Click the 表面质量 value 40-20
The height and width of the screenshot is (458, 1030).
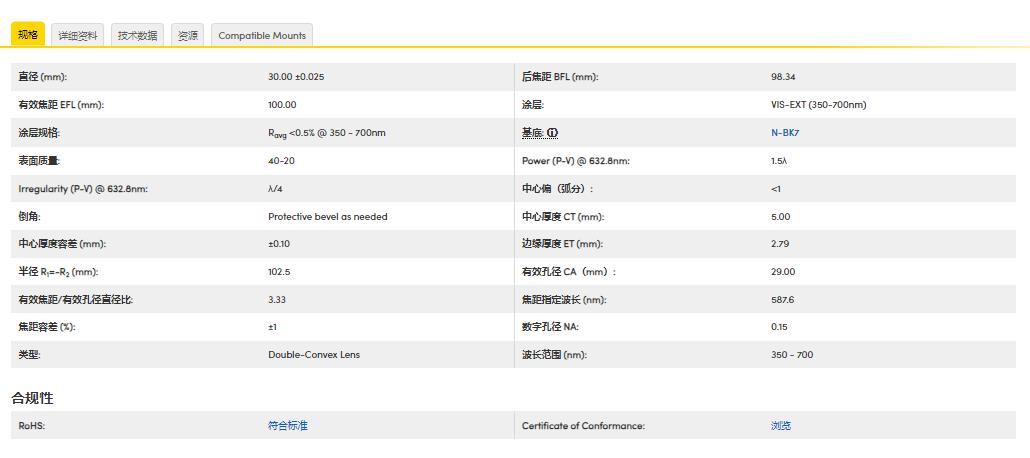(x=281, y=161)
